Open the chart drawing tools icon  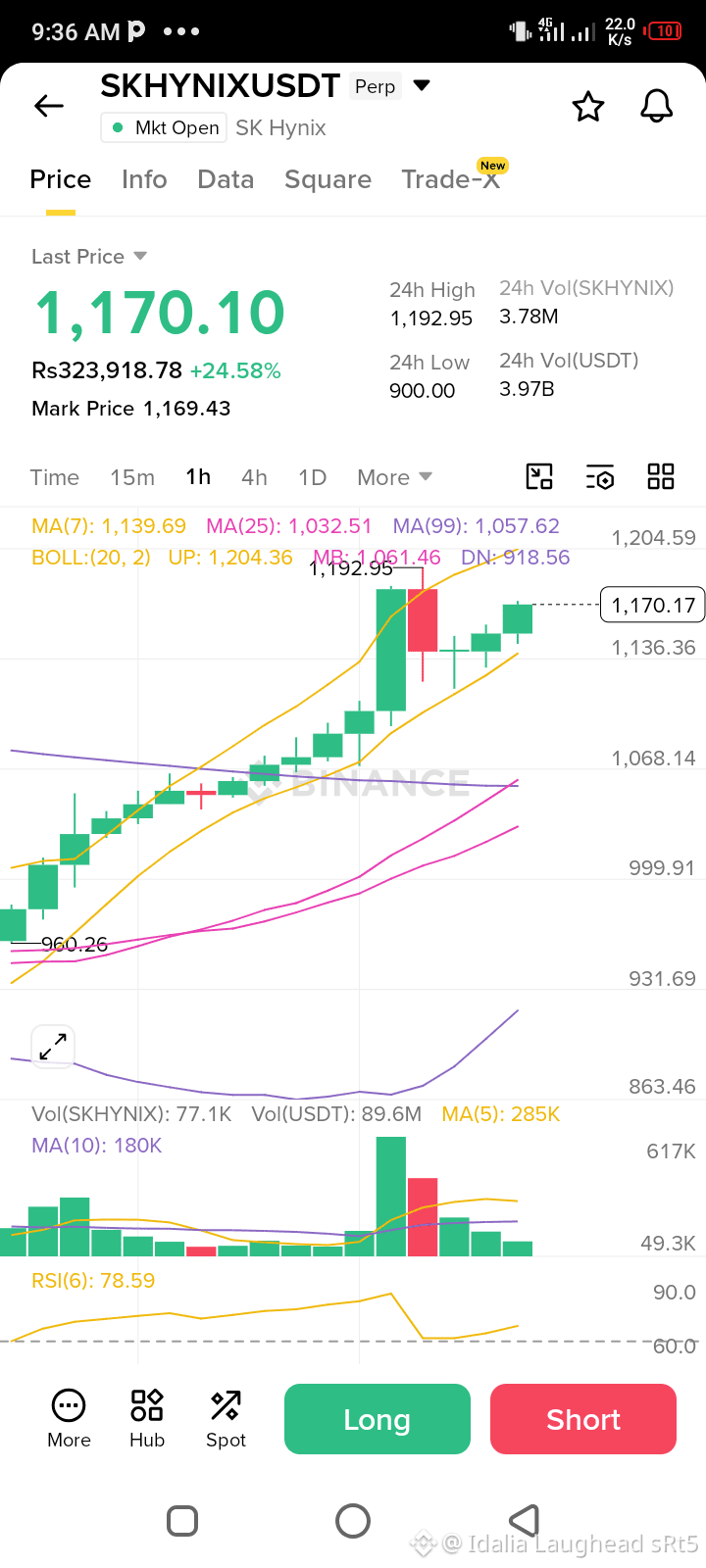click(539, 477)
